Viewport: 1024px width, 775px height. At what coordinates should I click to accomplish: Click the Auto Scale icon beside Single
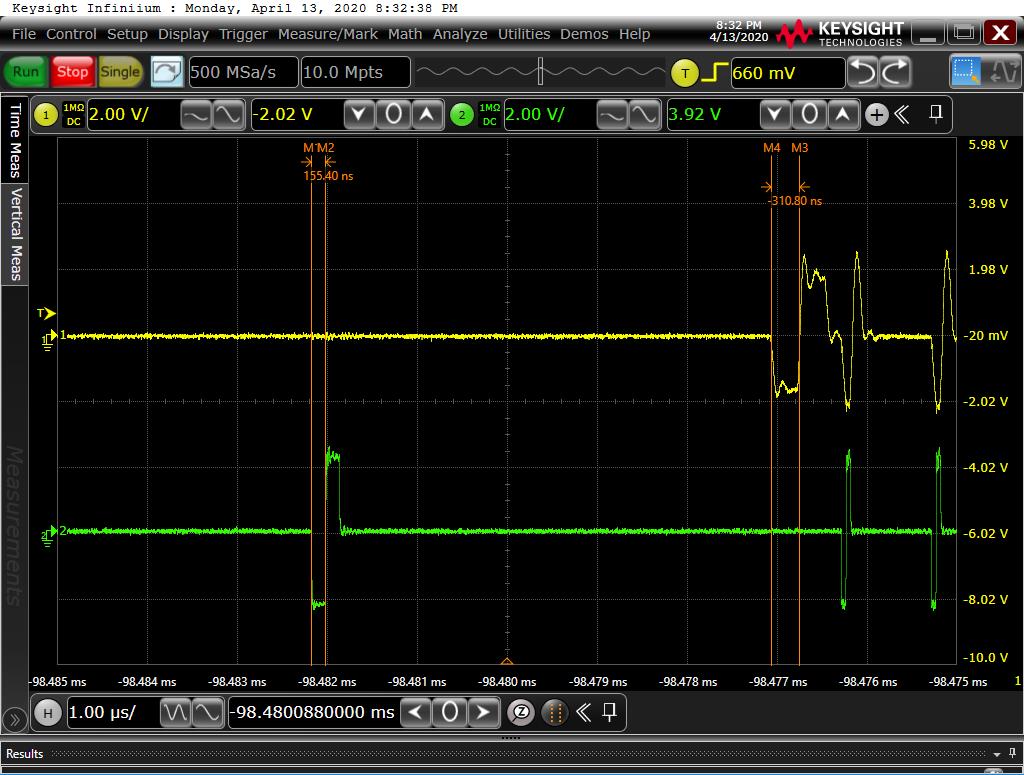pyautogui.click(x=167, y=72)
